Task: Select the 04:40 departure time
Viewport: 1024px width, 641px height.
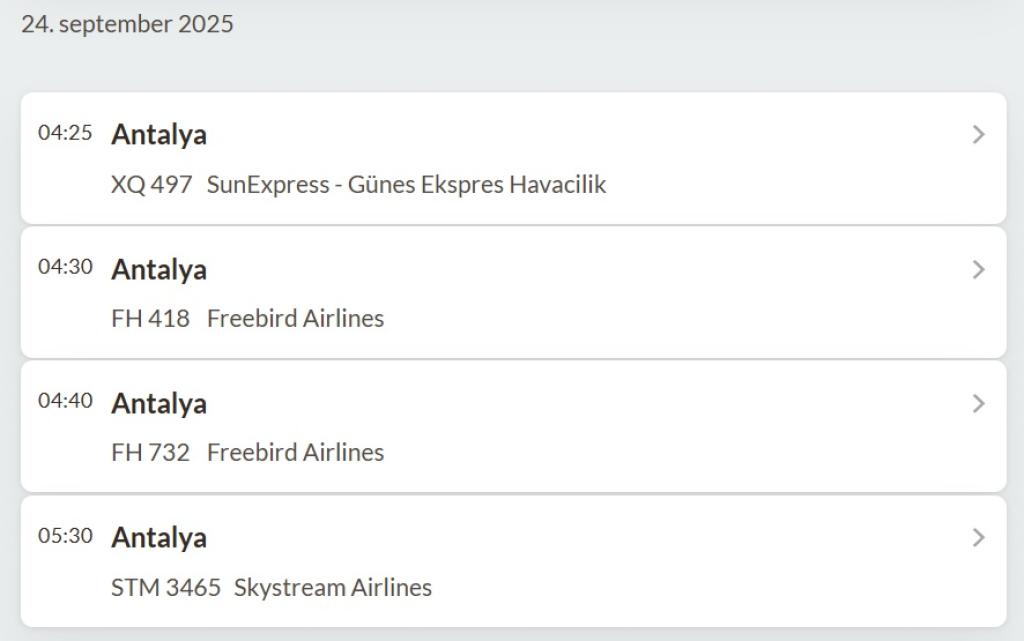Action: tap(65, 401)
